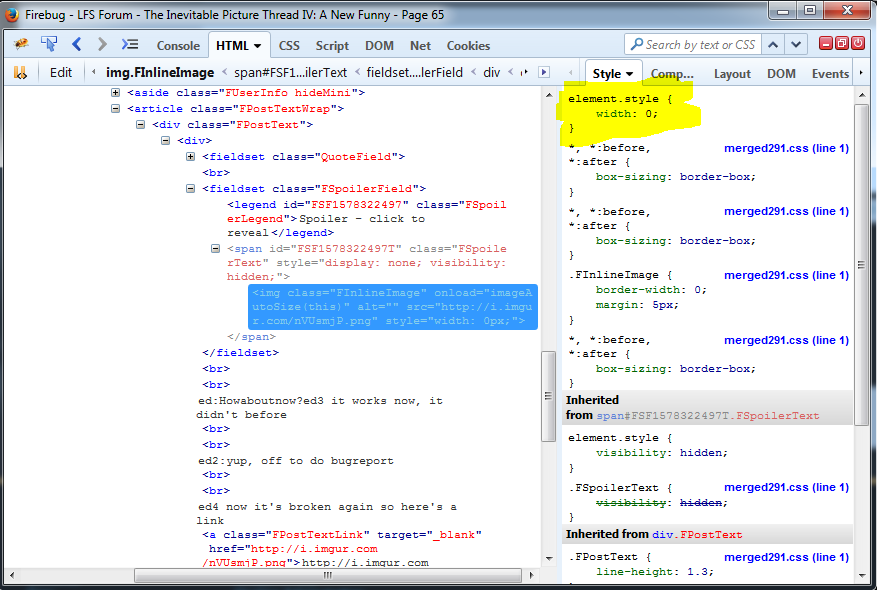877x590 pixels.
Task: Go forward with the right arrow icon
Action: [x=102, y=44]
